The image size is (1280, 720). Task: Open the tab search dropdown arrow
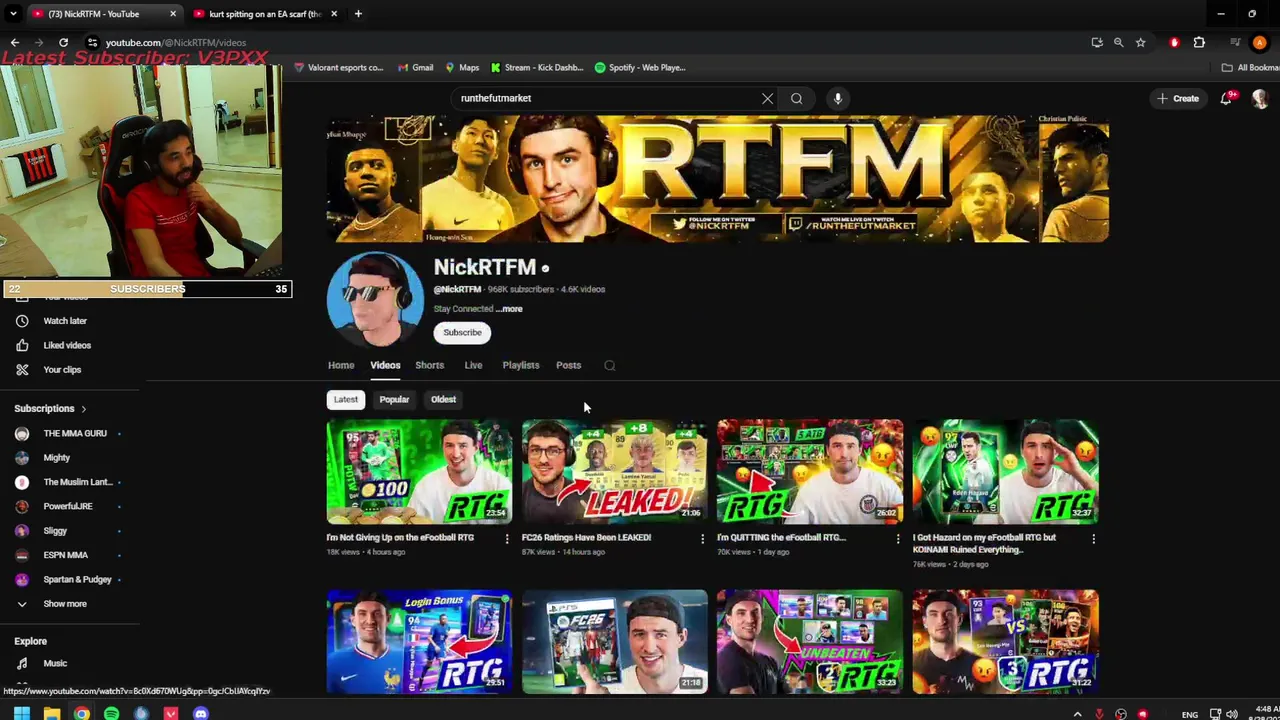click(13, 14)
